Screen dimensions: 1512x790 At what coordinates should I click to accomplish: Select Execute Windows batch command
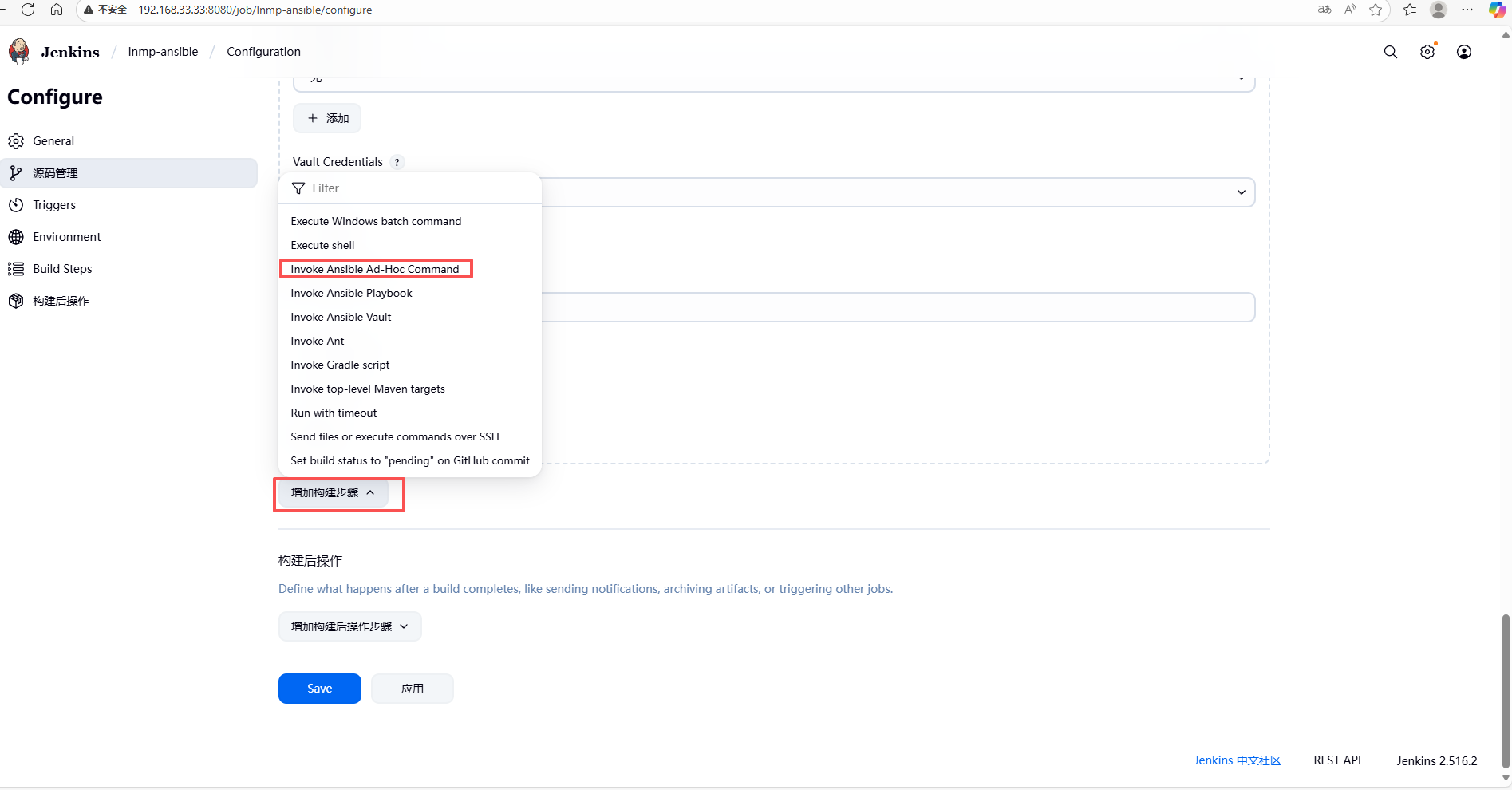(409, 221)
